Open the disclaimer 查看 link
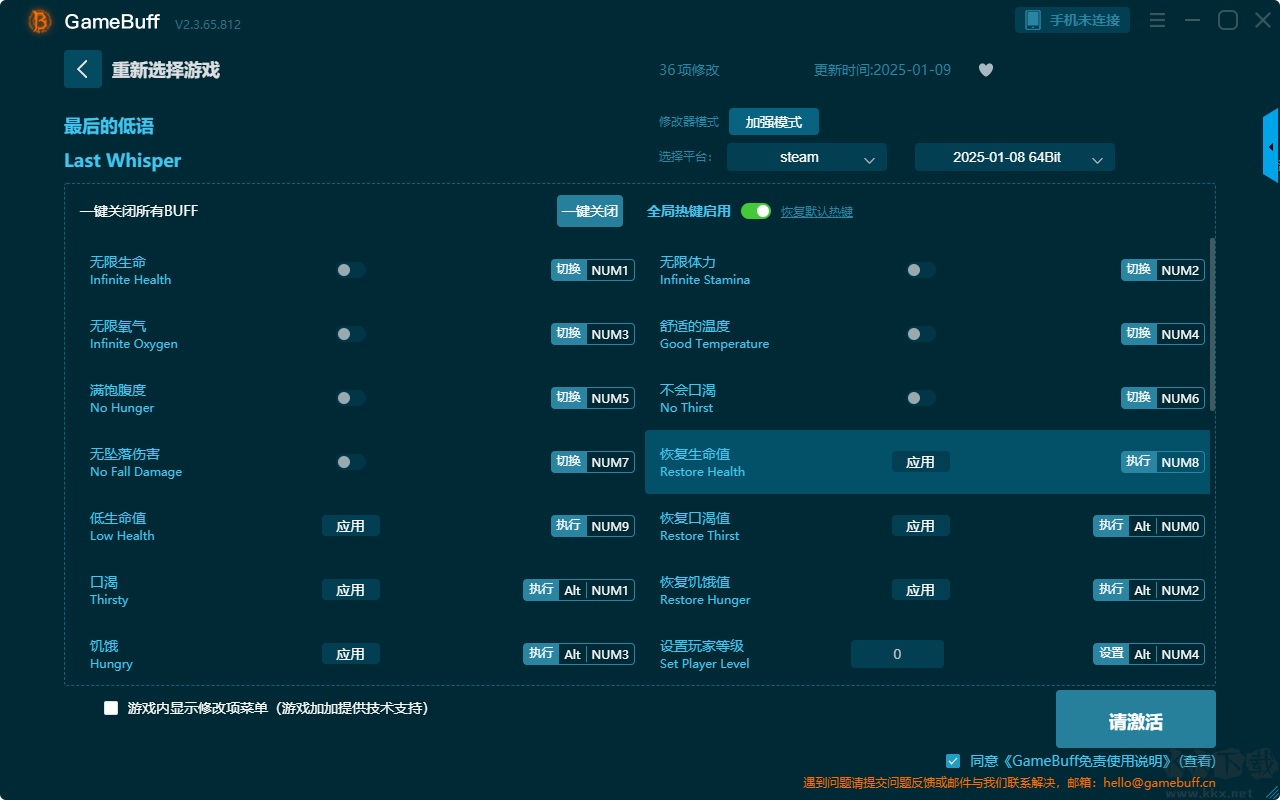This screenshot has height=800, width=1280. coord(1196,761)
